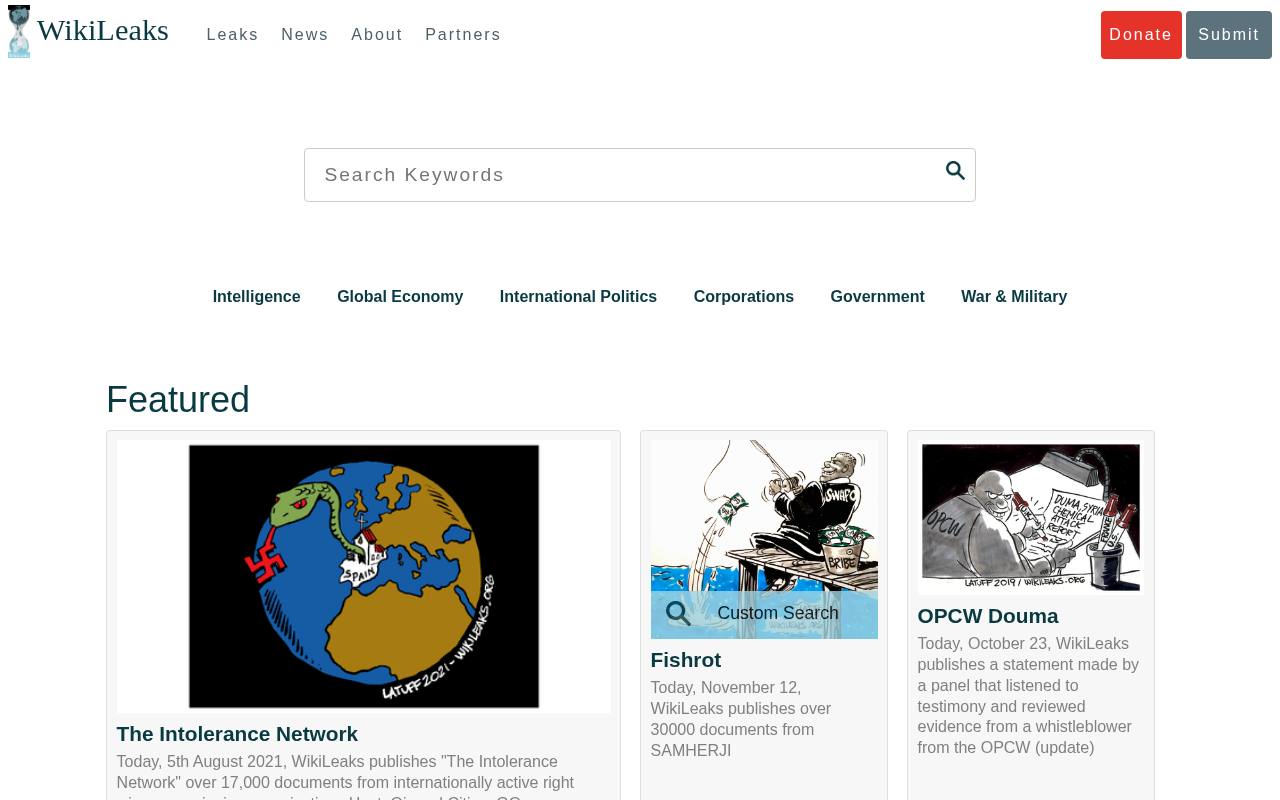Open the Partners menu item
This screenshot has width=1280, height=800.
click(463, 35)
